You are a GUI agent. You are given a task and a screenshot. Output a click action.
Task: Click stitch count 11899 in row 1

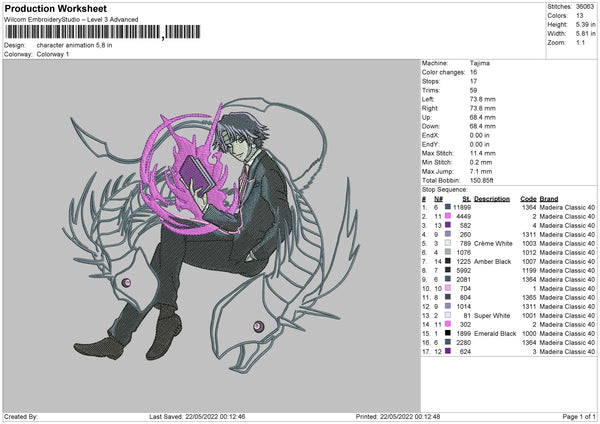click(x=462, y=207)
